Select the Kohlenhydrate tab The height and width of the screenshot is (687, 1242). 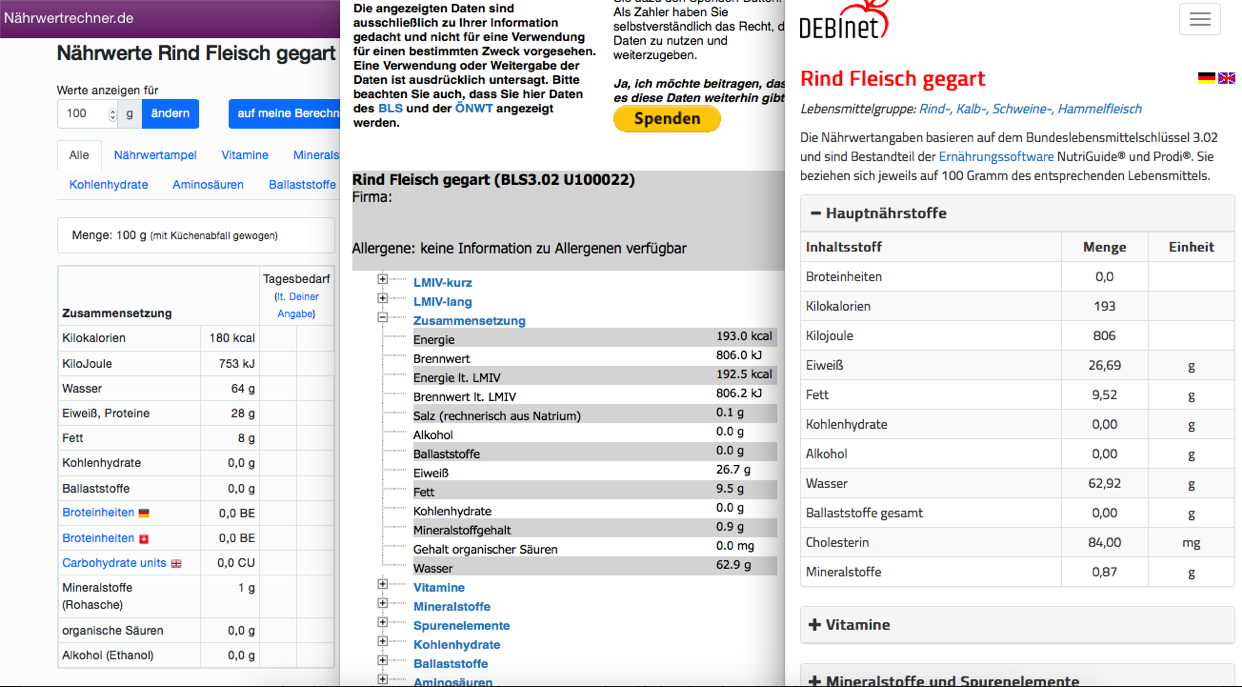[109, 185]
